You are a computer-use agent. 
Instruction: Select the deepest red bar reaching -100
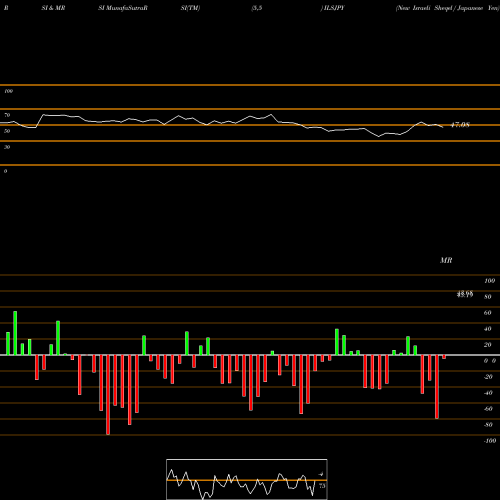[108, 395]
